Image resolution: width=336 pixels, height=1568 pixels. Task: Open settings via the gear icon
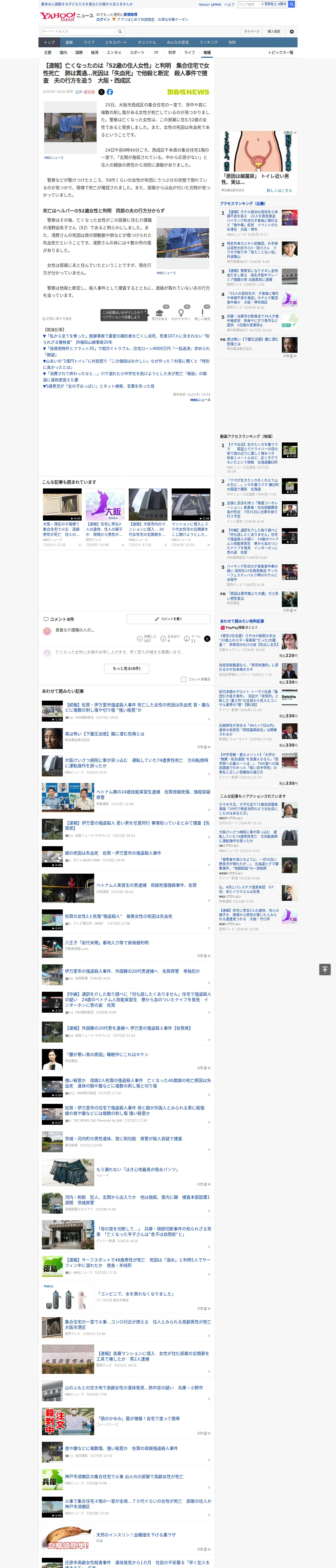pos(292,32)
